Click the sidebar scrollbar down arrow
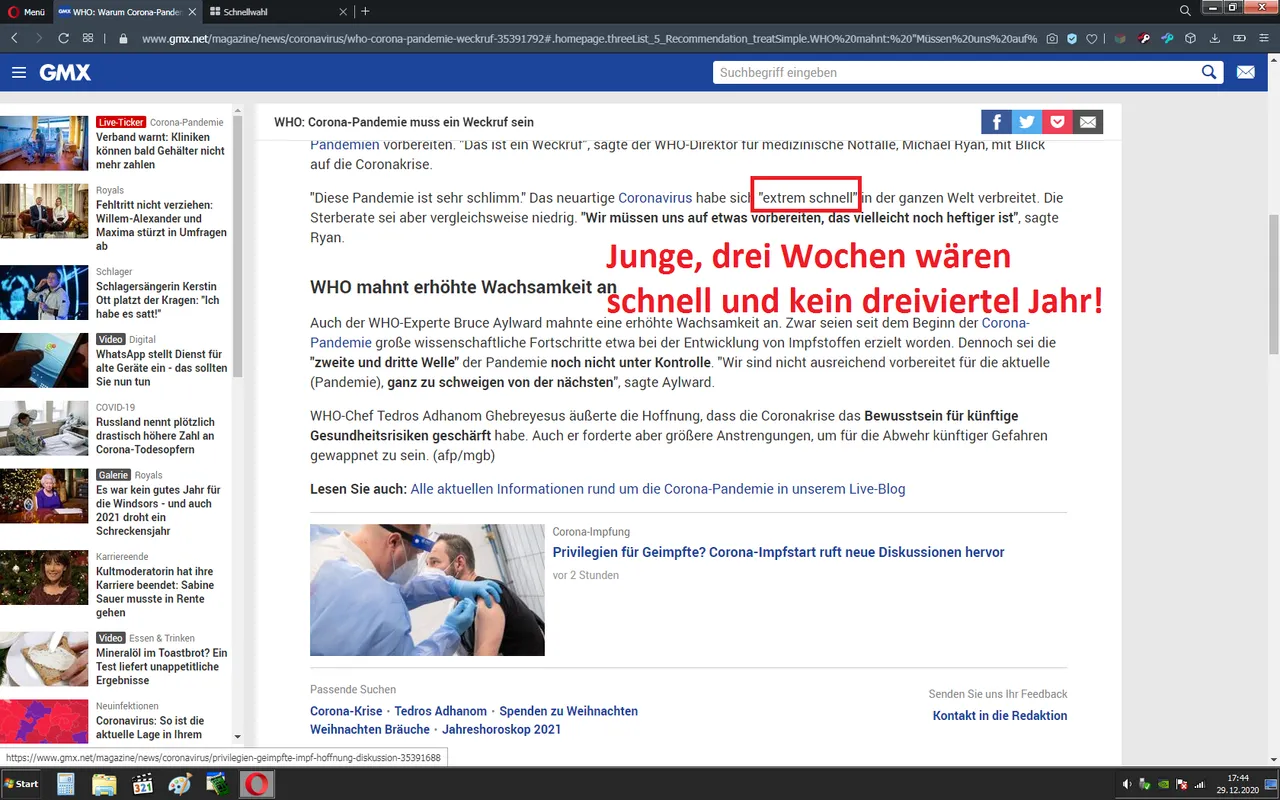 coord(237,736)
